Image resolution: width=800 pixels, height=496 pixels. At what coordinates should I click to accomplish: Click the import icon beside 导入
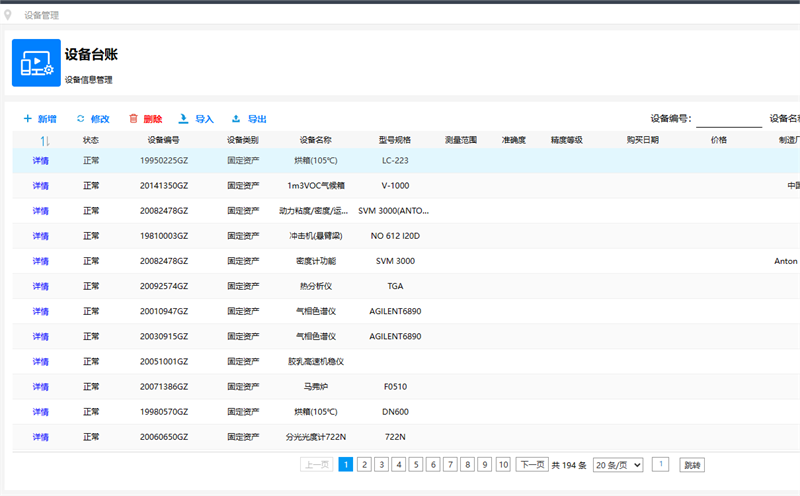pos(183,119)
